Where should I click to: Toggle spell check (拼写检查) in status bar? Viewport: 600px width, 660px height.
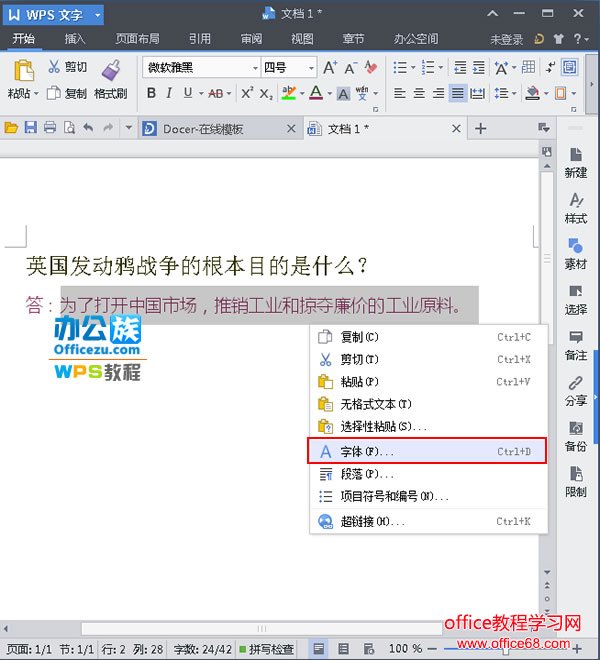click(267, 649)
